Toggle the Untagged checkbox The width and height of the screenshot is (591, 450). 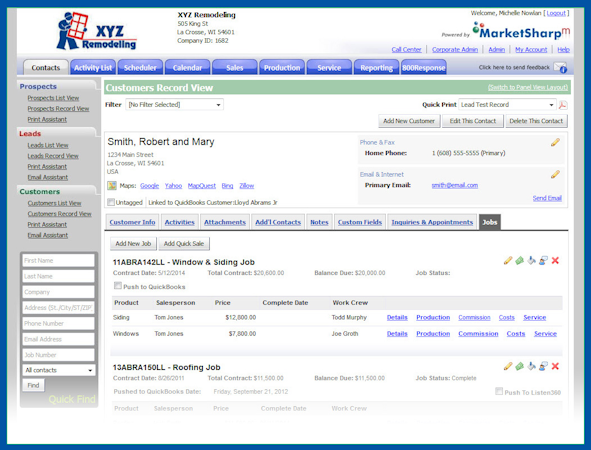click(111, 202)
